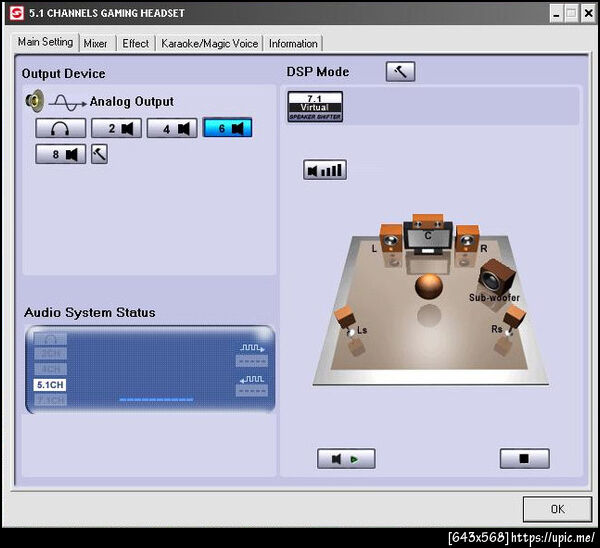Screen dimensions: 600x548
Task: Click the DSP Mode label
Action: [318, 72]
